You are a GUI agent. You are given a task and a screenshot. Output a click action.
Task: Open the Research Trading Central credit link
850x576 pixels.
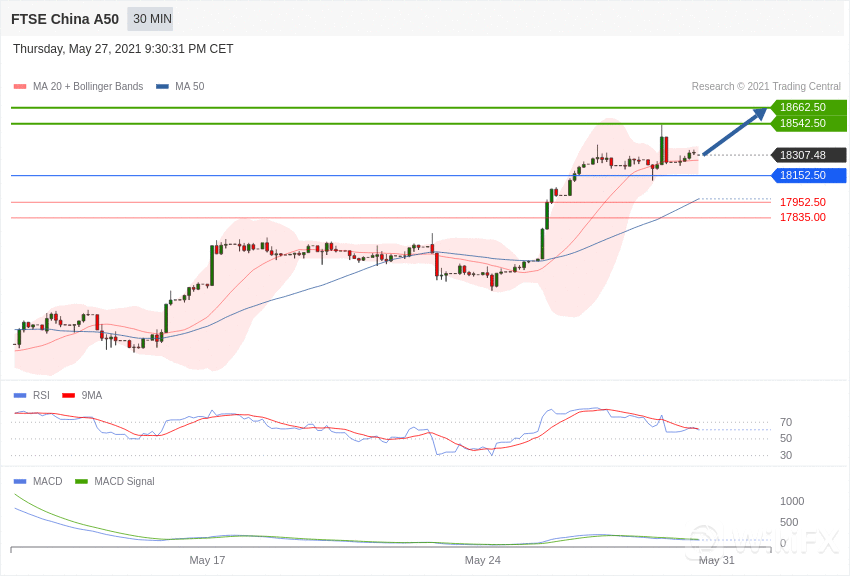click(766, 87)
